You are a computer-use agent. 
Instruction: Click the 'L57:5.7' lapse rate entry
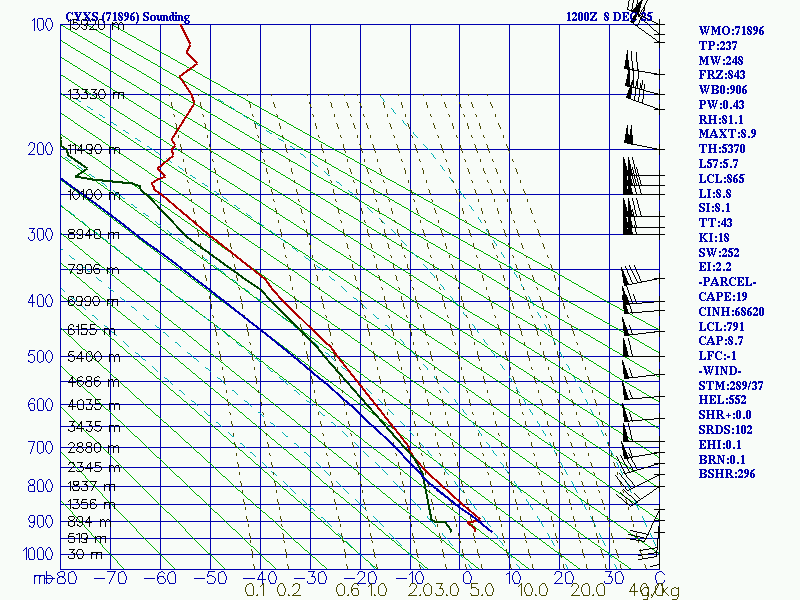718,164
